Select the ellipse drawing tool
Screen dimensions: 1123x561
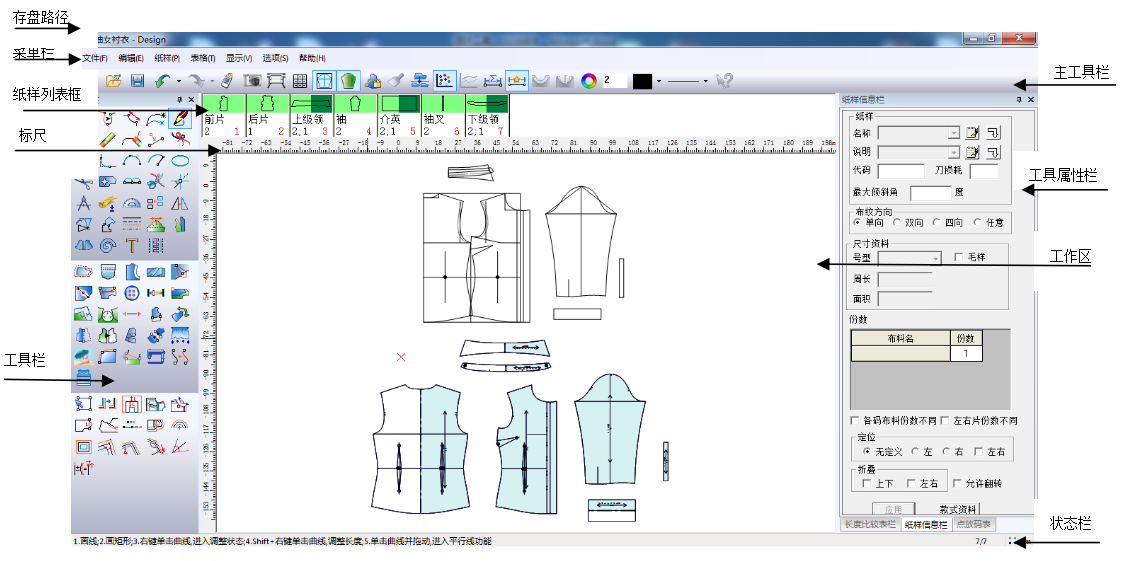click(180, 160)
